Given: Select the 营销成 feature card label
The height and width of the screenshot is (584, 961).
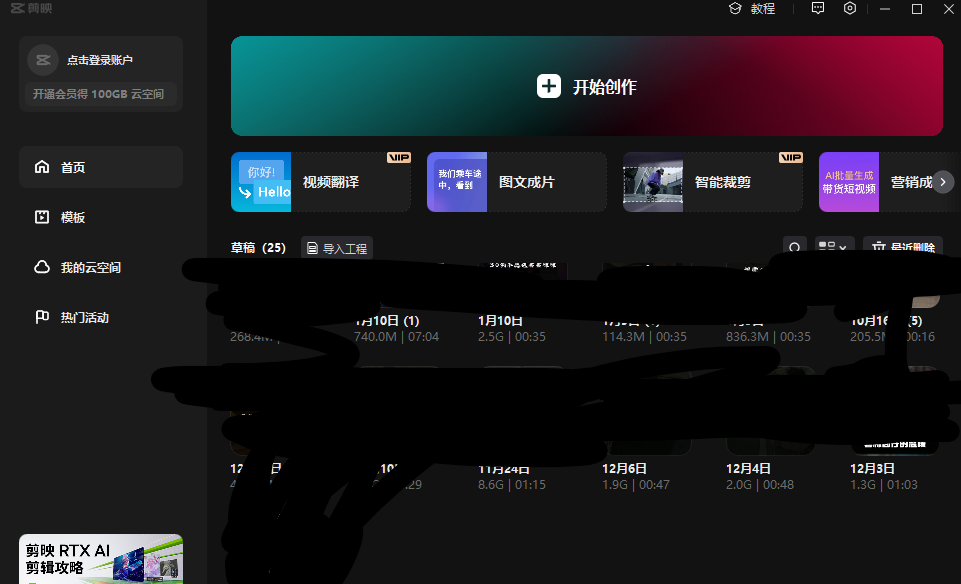Looking at the screenshot, I should [x=911, y=182].
